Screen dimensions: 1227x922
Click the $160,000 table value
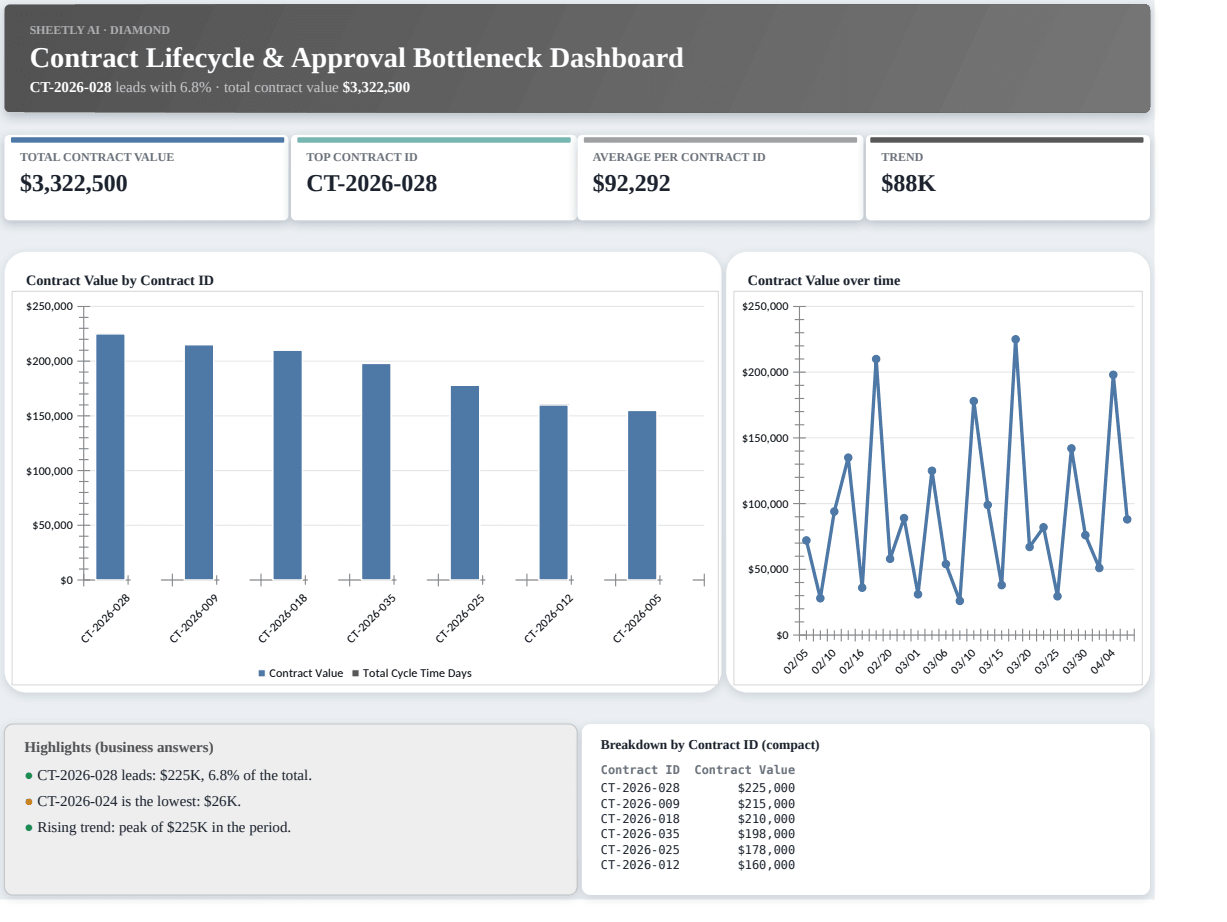(x=767, y=865)
